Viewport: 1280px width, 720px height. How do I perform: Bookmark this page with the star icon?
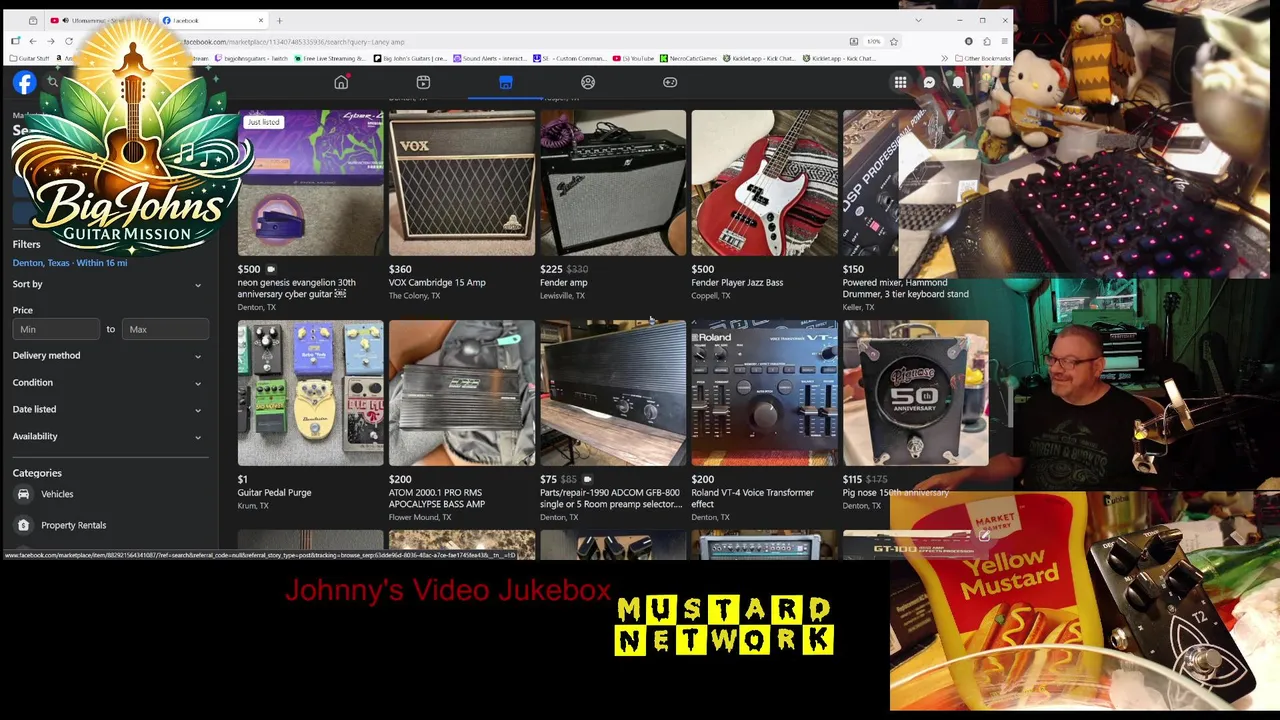click(x=894, y=41)
